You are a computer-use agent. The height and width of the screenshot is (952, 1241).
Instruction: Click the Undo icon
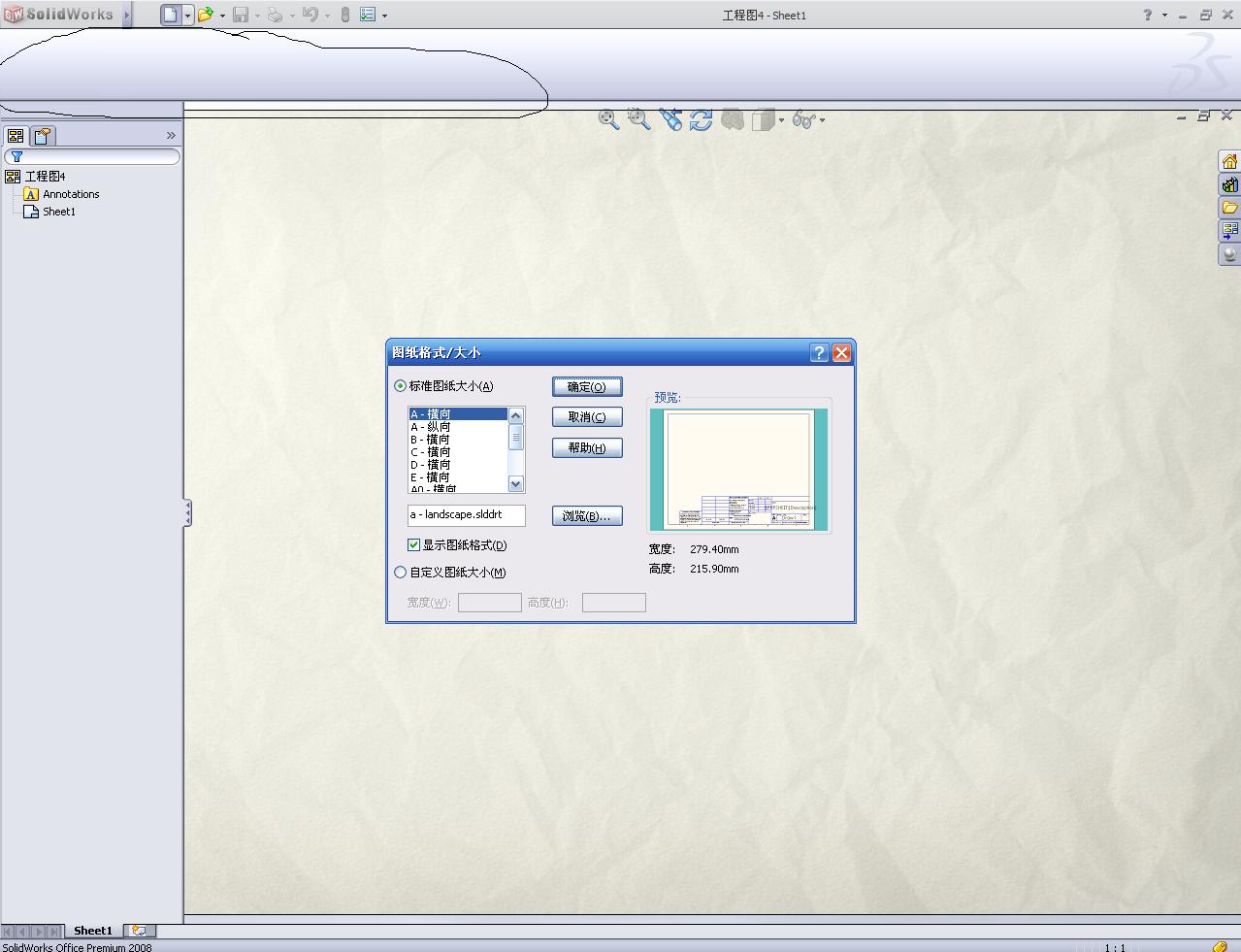pos(310,15)
